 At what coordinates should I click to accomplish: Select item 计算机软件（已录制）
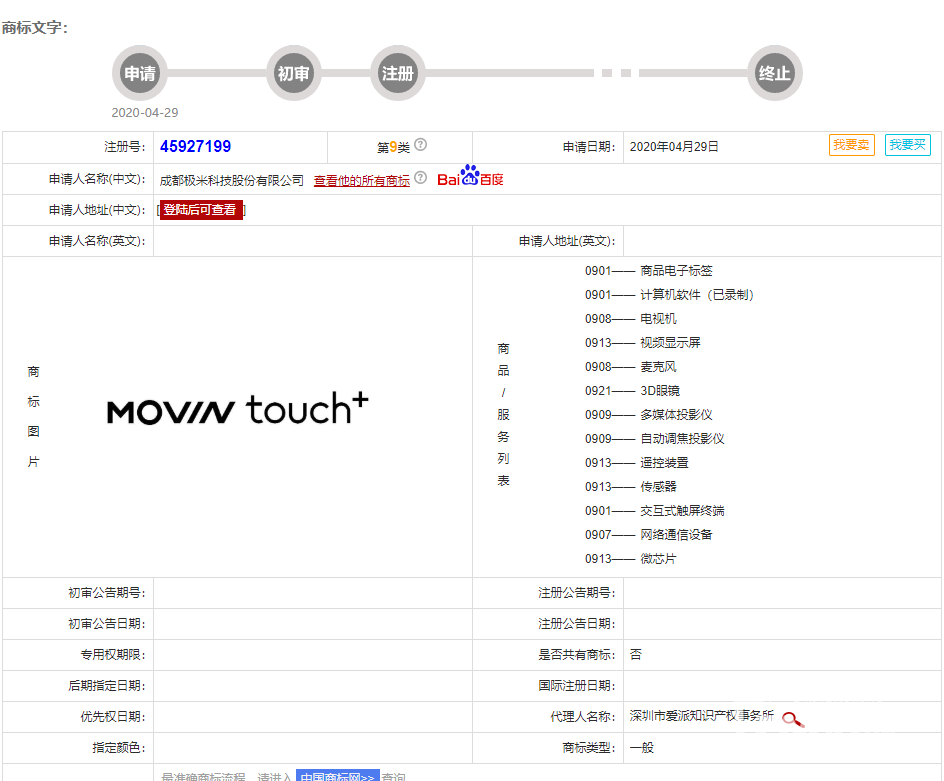(697, 294)
